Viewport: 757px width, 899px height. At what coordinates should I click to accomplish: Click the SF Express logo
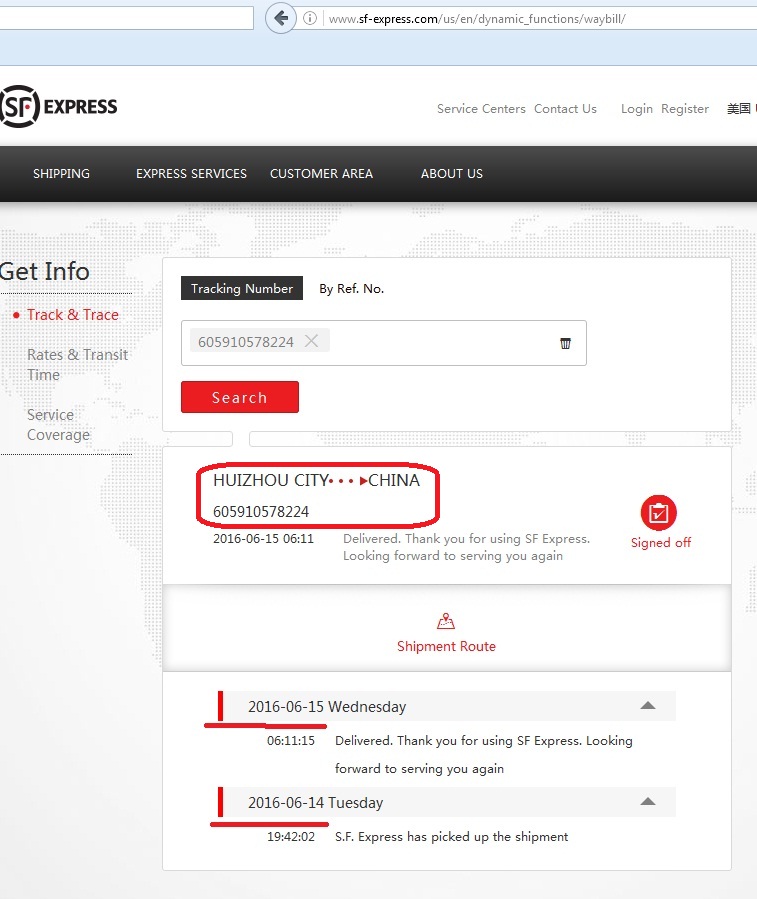(58, 107)
